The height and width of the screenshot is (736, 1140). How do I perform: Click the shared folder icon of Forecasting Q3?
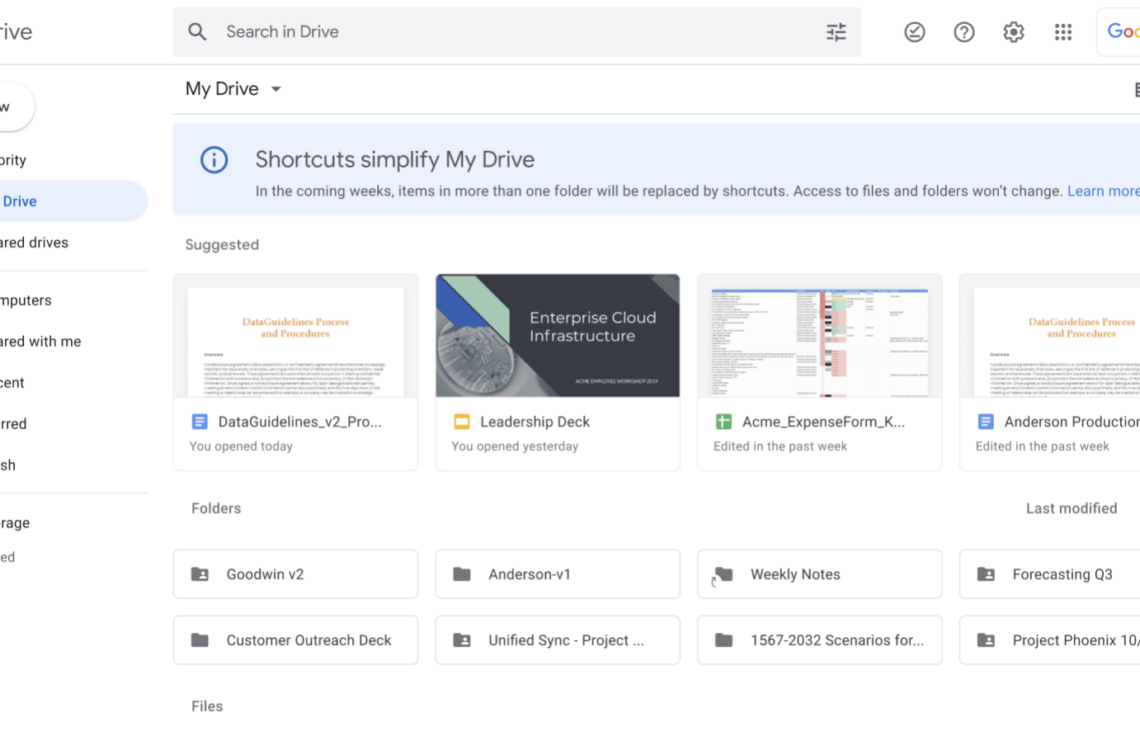click(x=986, y=575)
